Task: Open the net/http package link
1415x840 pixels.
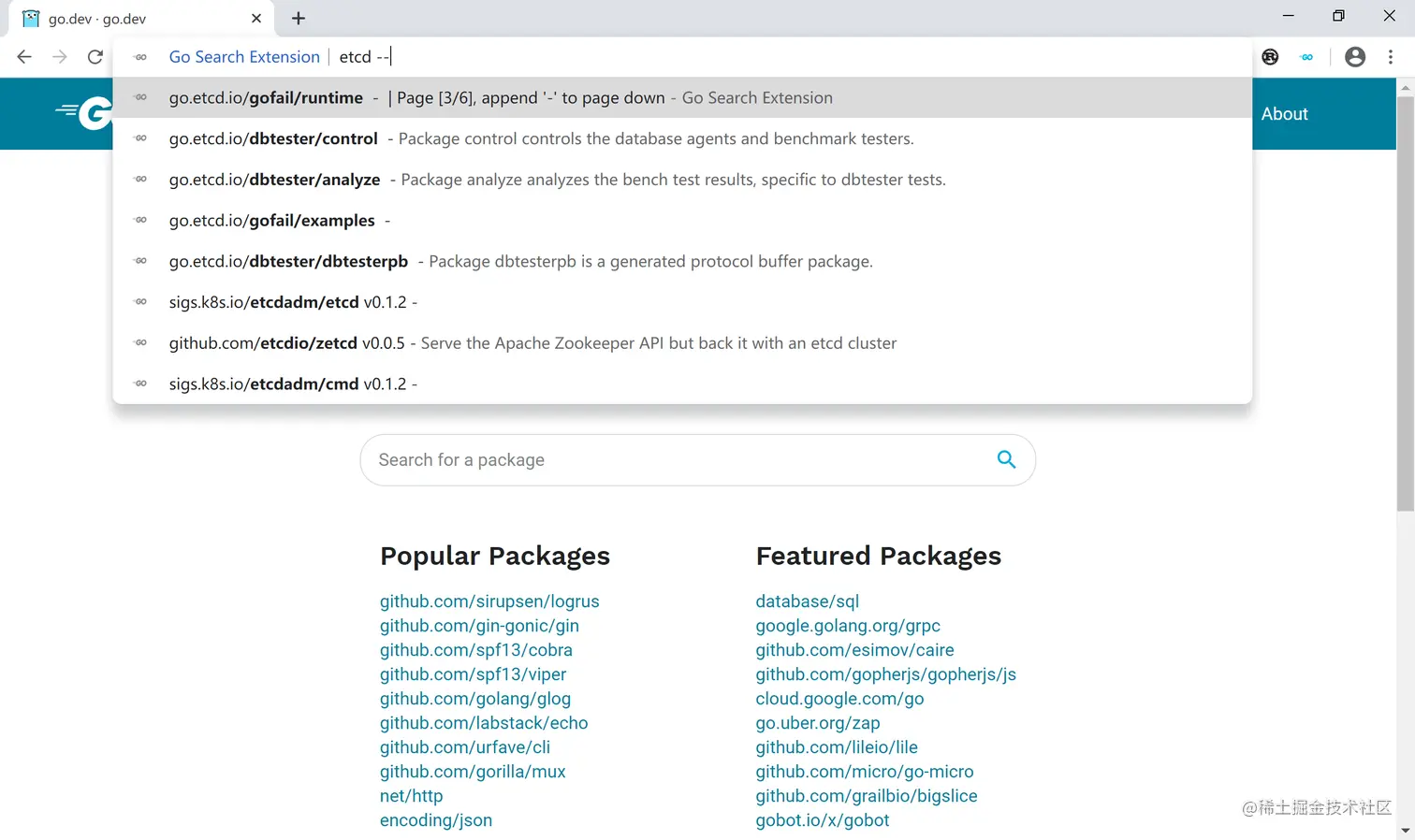Action: point(412,796)
